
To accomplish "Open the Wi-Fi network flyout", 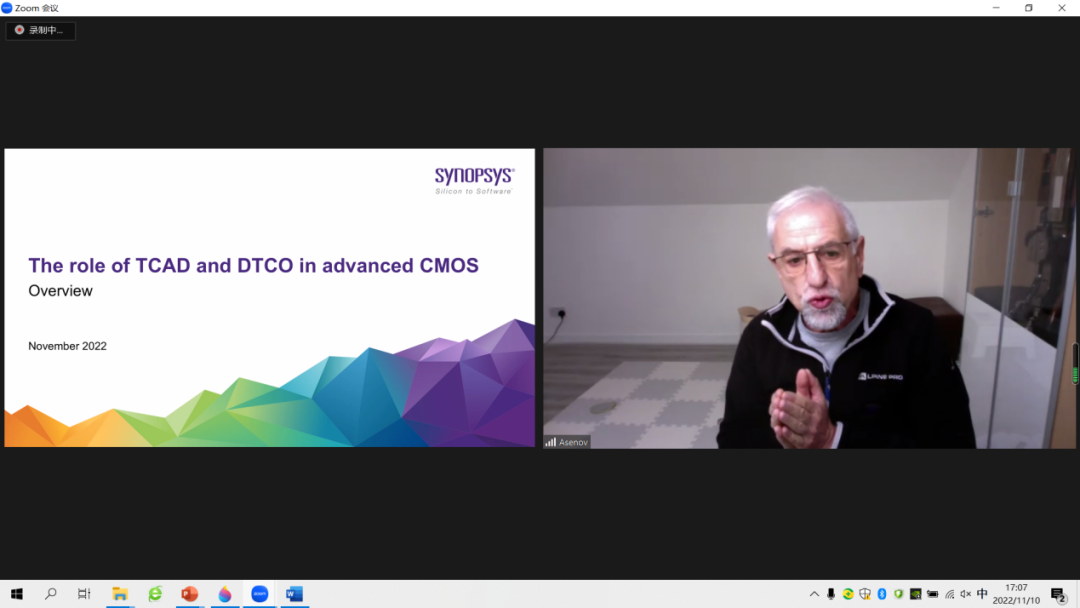I will (x=950, y=594).
